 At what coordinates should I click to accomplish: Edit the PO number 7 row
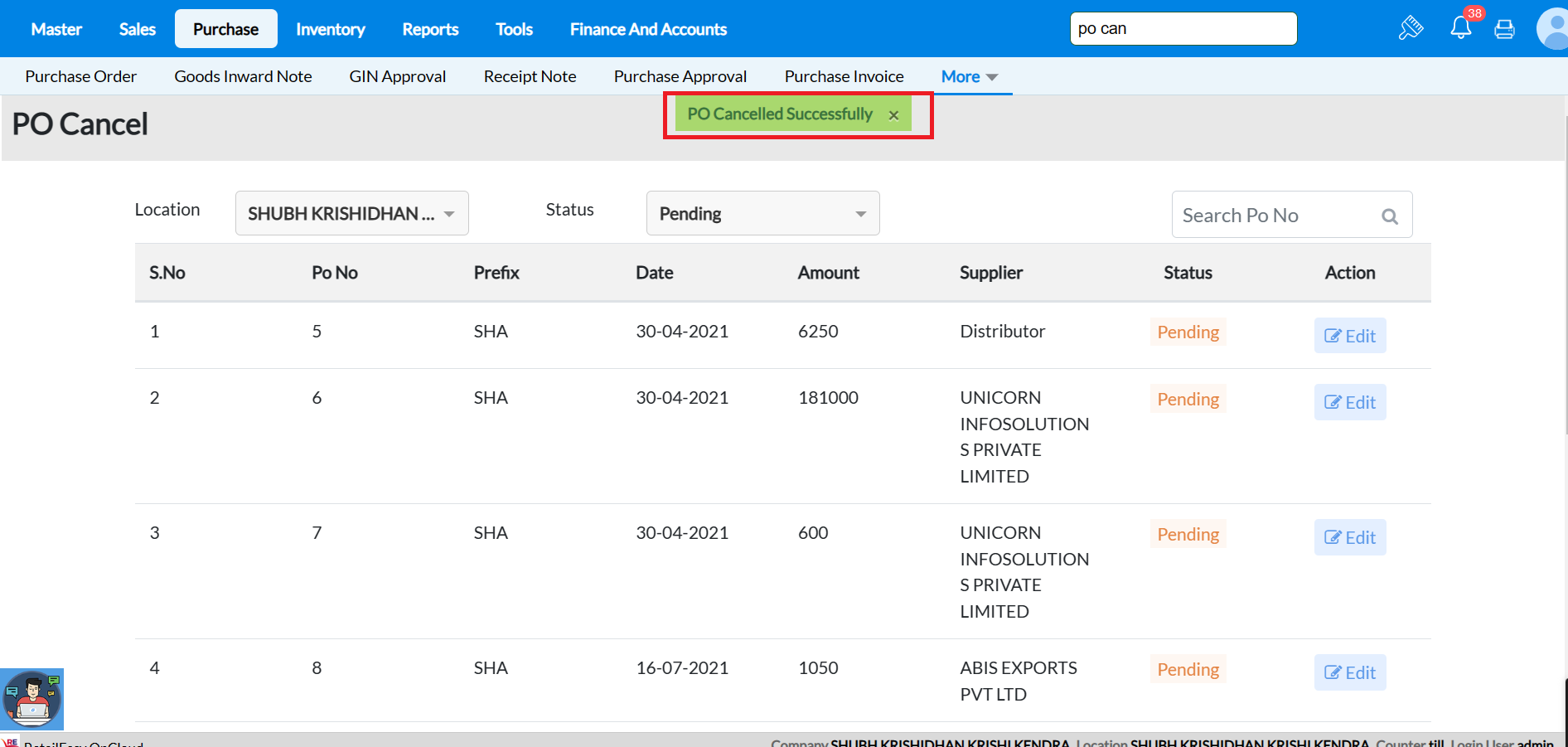(1349, 537)
